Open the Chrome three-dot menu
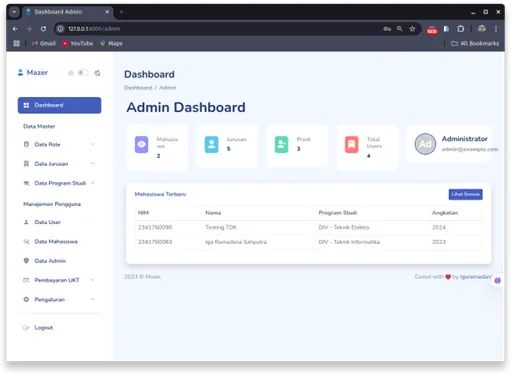Image resolution: width=511 pixels, height=374 pixels. (496, 29)
